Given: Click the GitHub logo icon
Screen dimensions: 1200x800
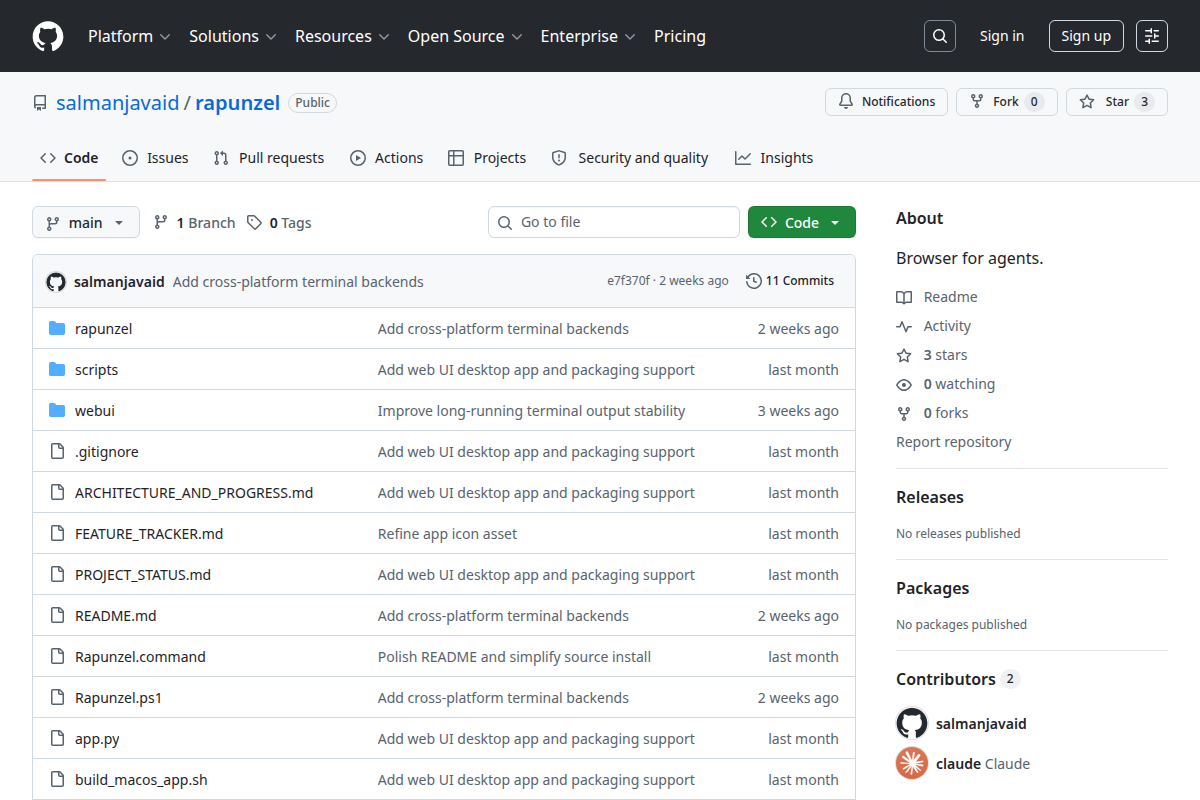Looking at the screenshot, I should click(48, 36).
